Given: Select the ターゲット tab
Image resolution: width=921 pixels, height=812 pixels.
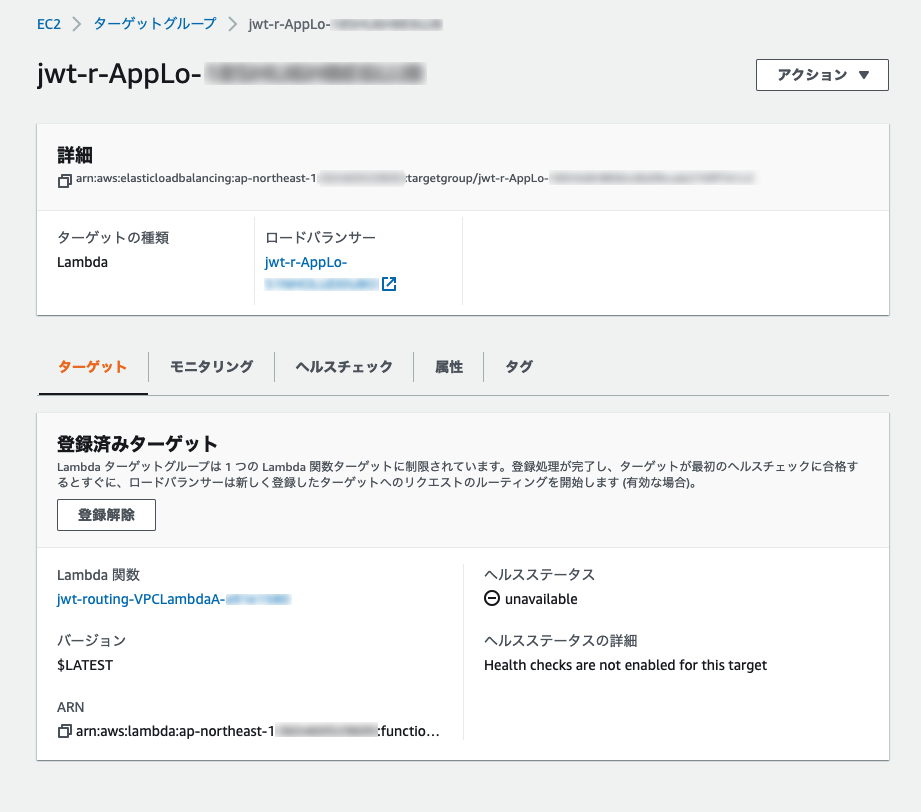Looking at the screenshot, I should pos(93,367).
